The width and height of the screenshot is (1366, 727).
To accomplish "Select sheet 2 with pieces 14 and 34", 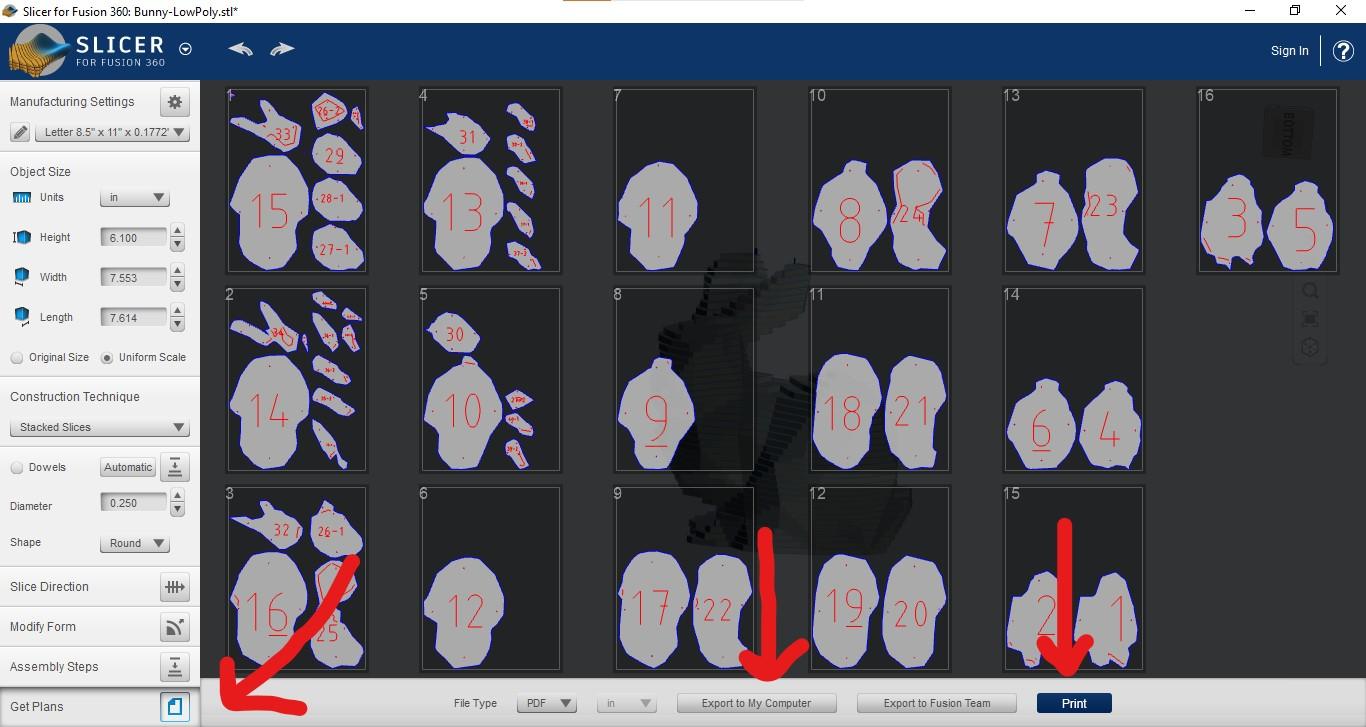I will pos(297,380).
